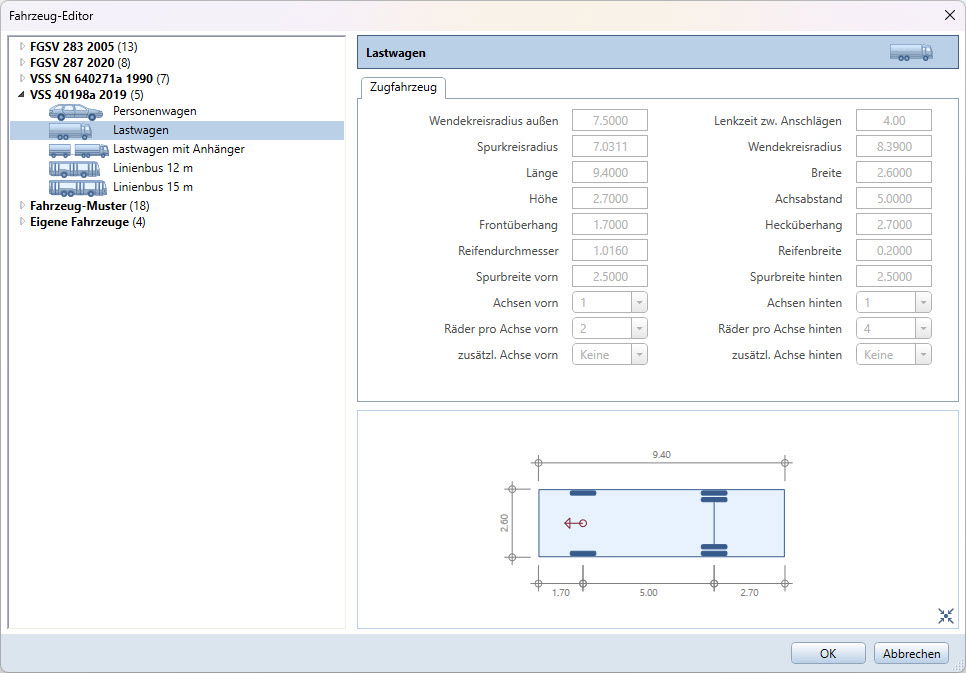Click the Breite value field
The width and height of the screenshot is (966, 673).
click(894, 173)
